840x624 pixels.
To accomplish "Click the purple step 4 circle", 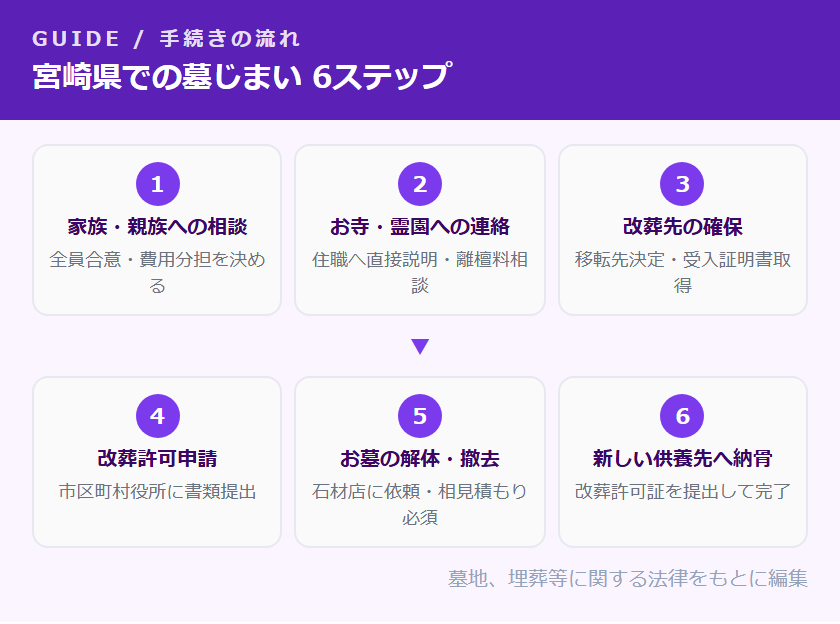I will point(157,416).
